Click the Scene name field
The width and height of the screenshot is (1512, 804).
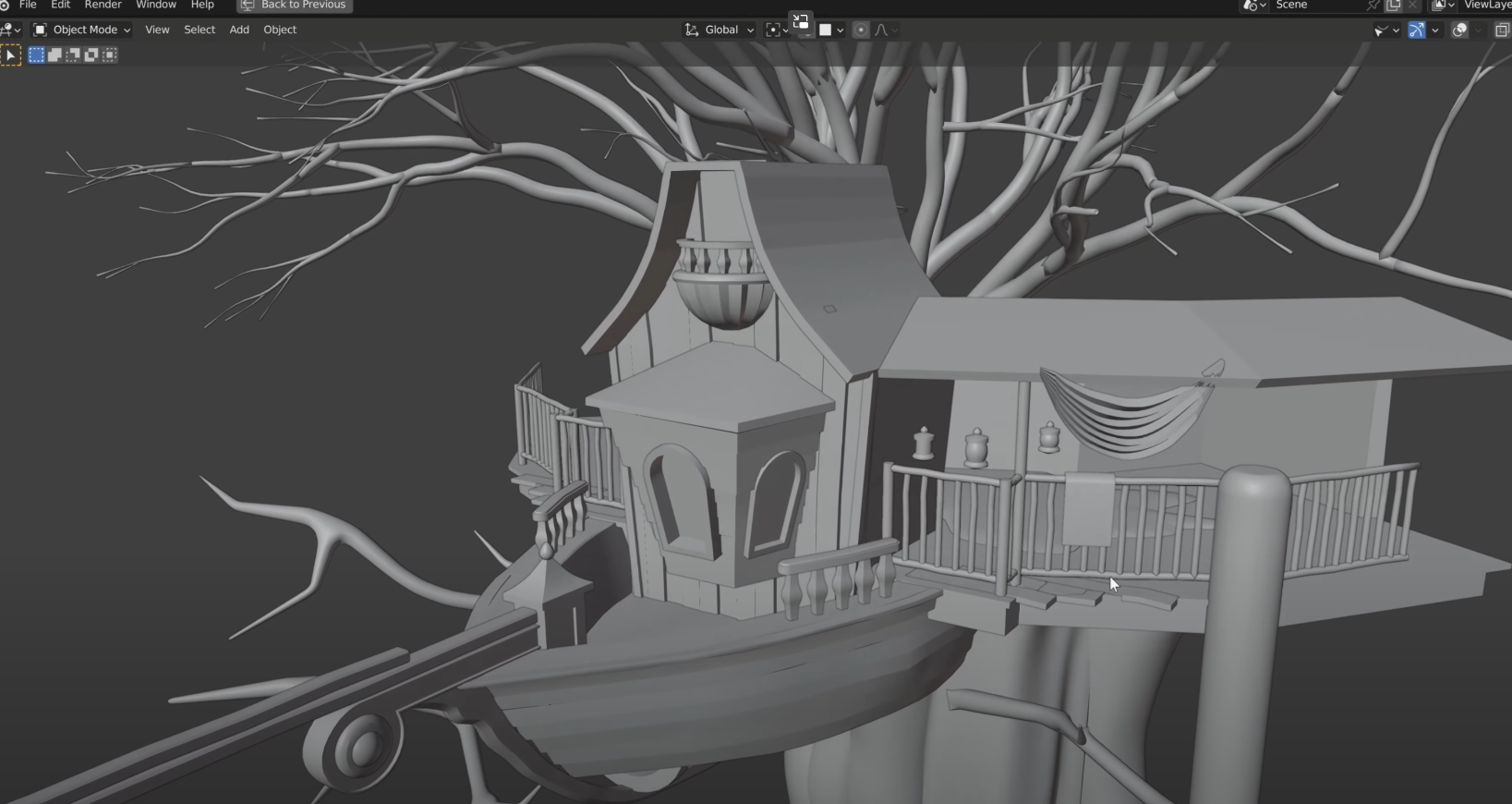[1316, 6]
